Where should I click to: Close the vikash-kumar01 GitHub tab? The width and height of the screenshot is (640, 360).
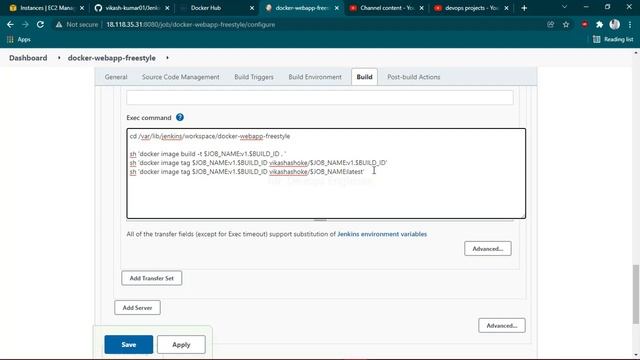(167, 8)
